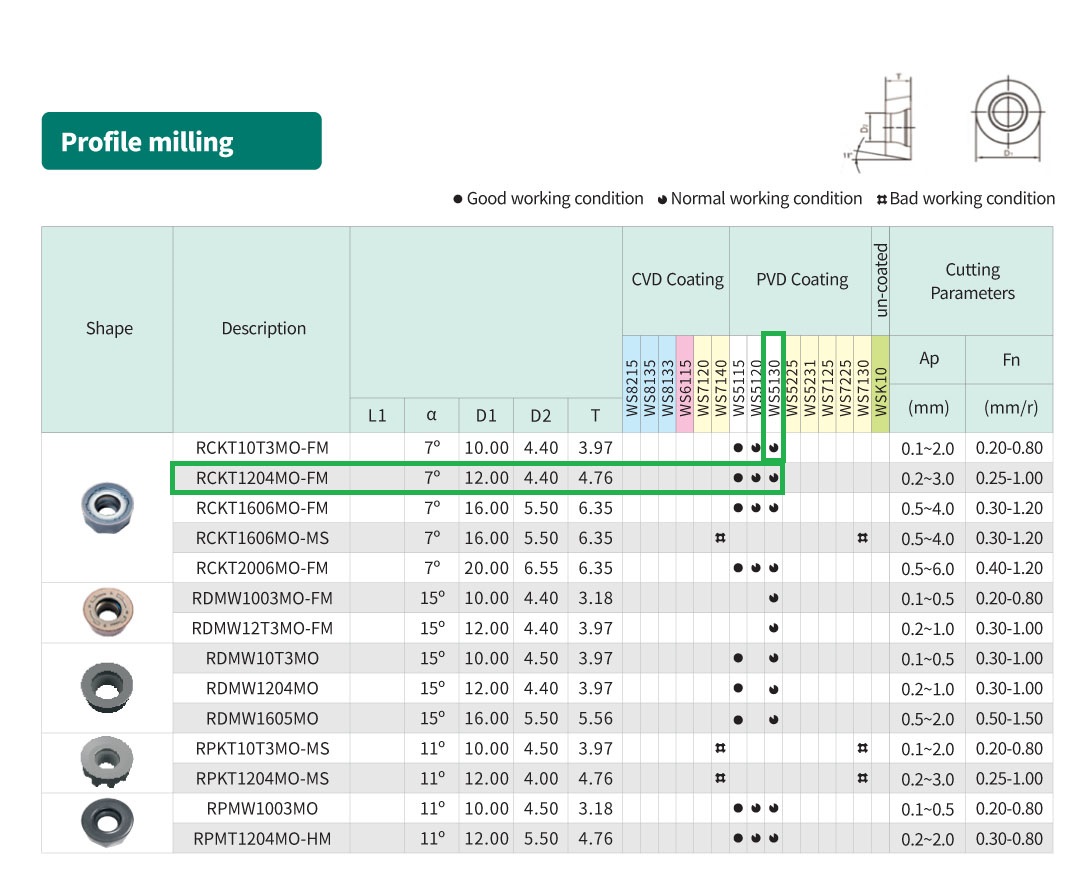Click the Normal working condition legend symbol
Viewport: 1067px width, 892px height.
(x=662, y=199)
